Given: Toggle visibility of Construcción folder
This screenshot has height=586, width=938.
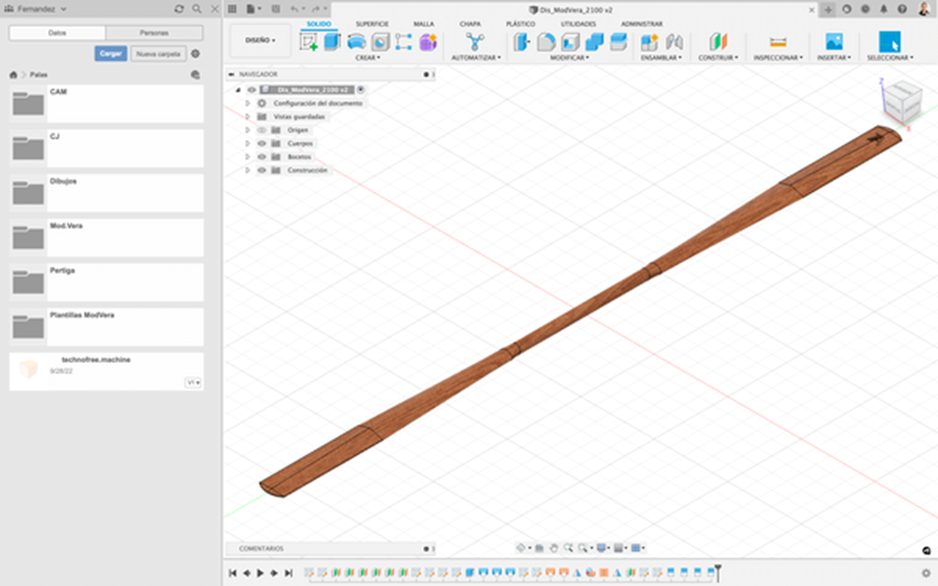Looking at the screenshot, I should click(262, 170).
